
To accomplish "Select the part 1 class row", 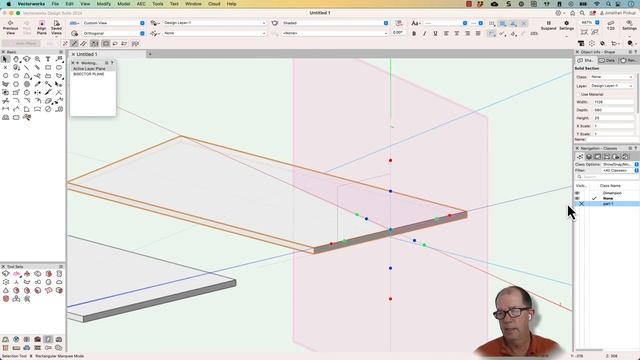I will tap(607, 204).
